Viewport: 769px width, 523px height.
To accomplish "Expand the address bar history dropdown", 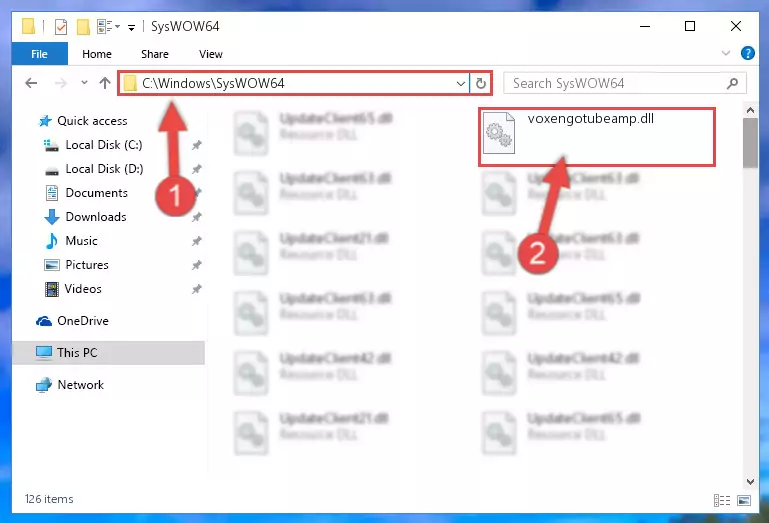I will point(461,84).
